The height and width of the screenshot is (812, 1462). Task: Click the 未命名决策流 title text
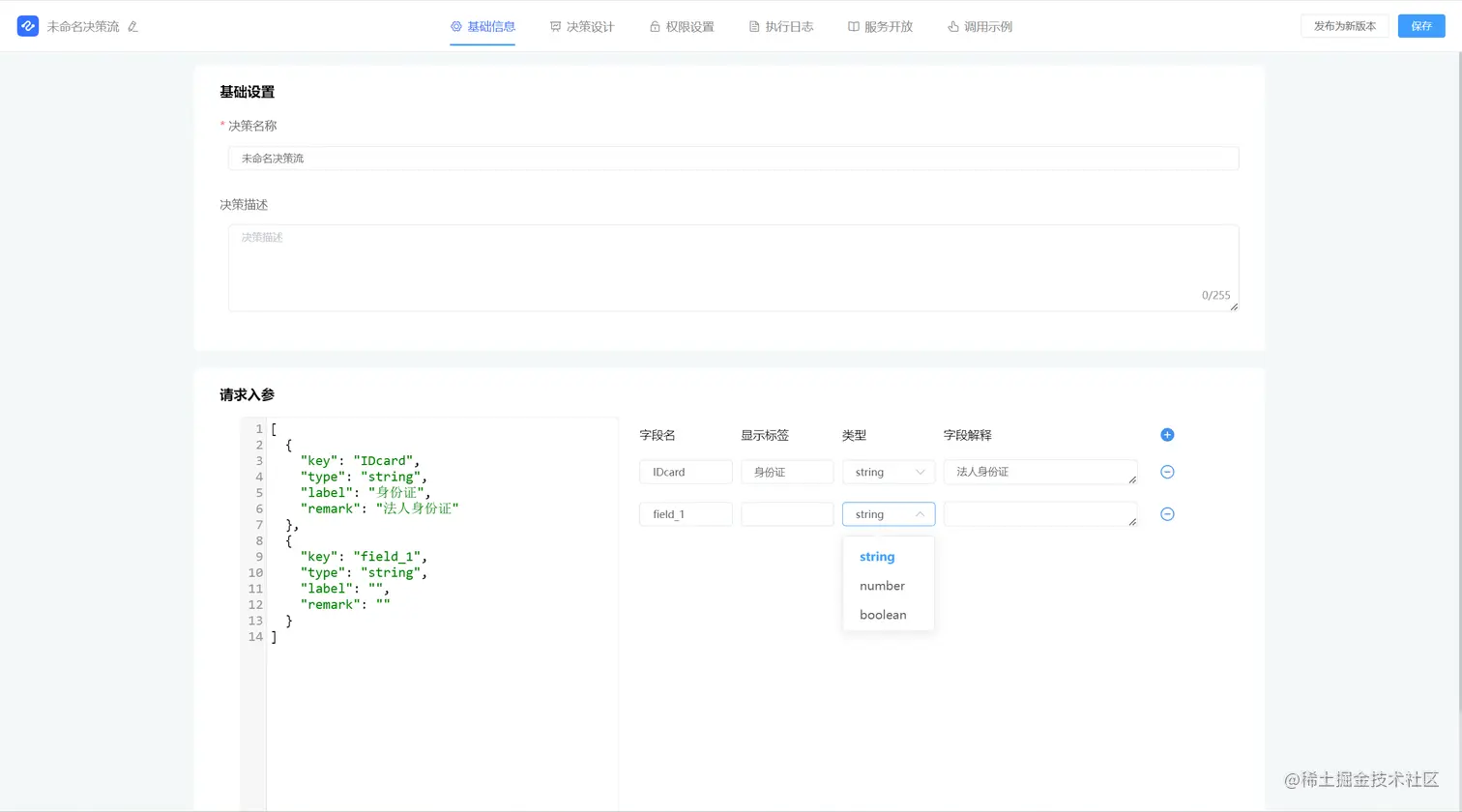[x=83, y=27]
